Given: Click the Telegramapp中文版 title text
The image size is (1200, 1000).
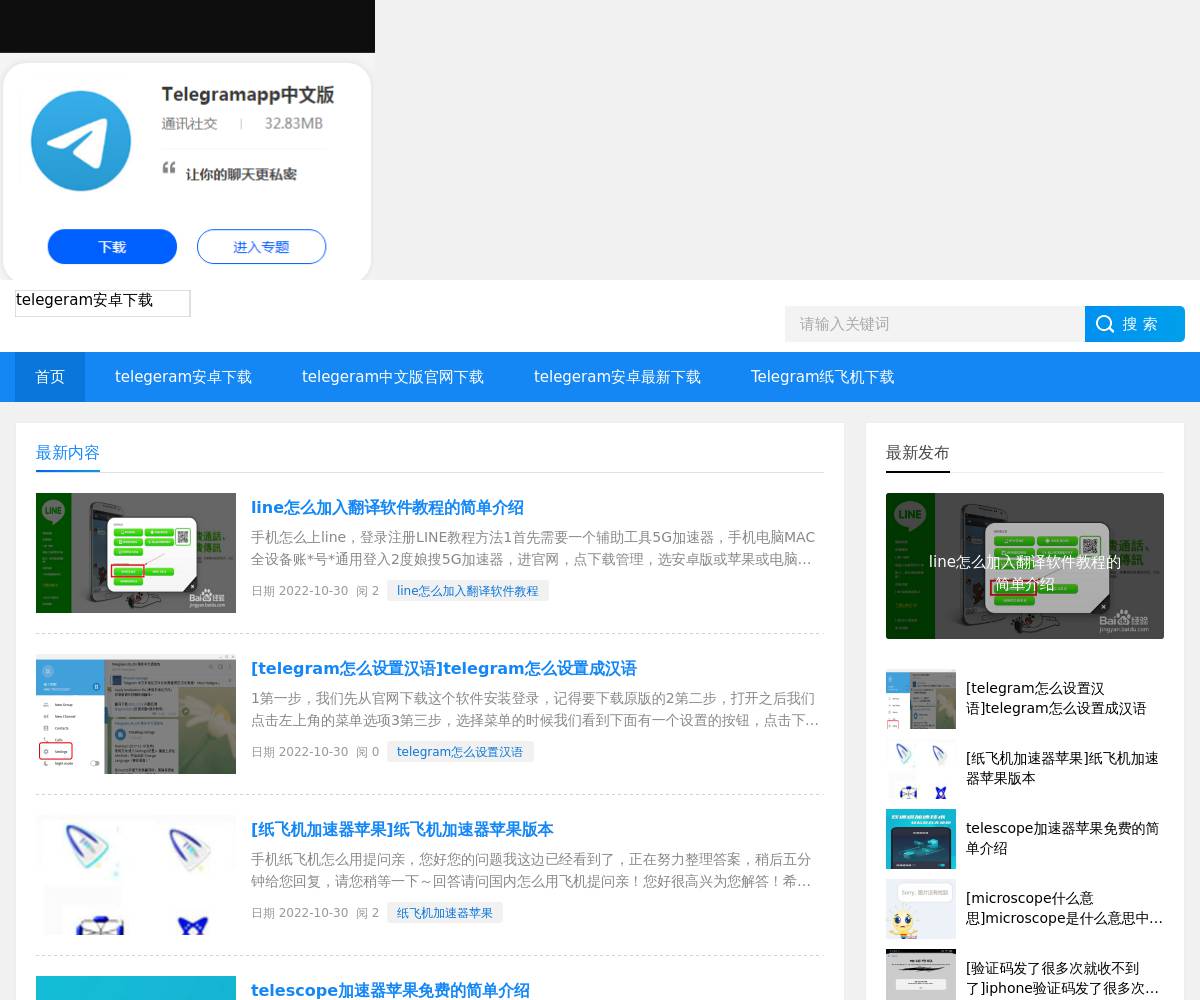Looking at the screenshot, I should [x=248, y=95].
